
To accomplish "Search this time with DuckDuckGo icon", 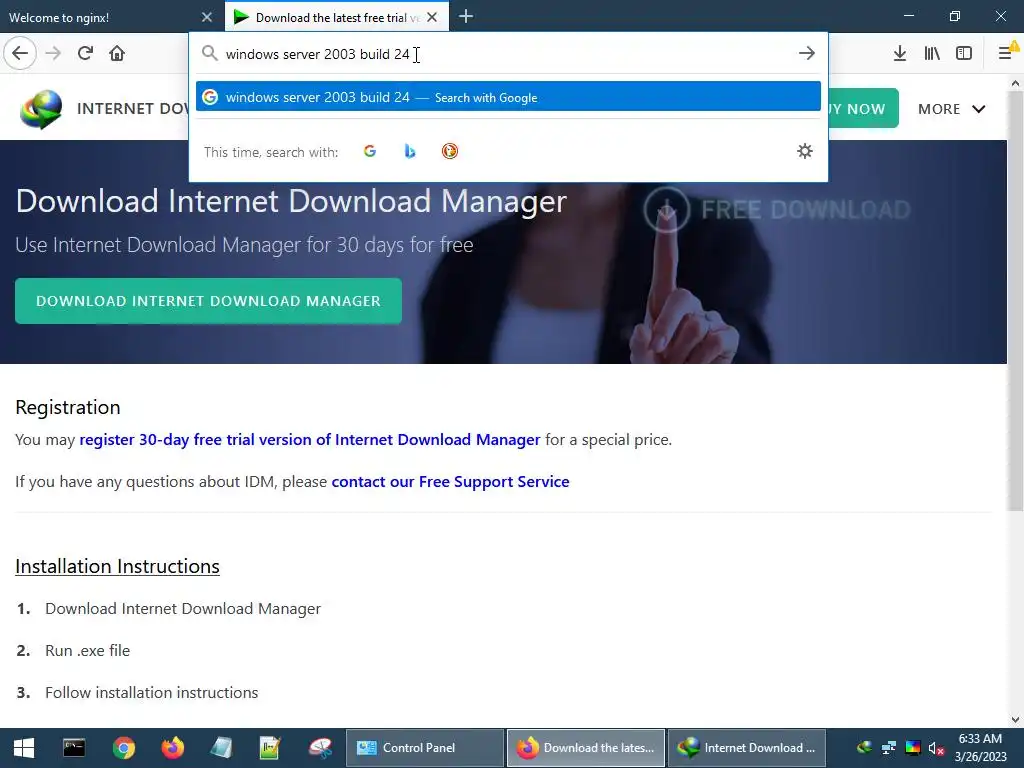I will (x=450, y=152).
